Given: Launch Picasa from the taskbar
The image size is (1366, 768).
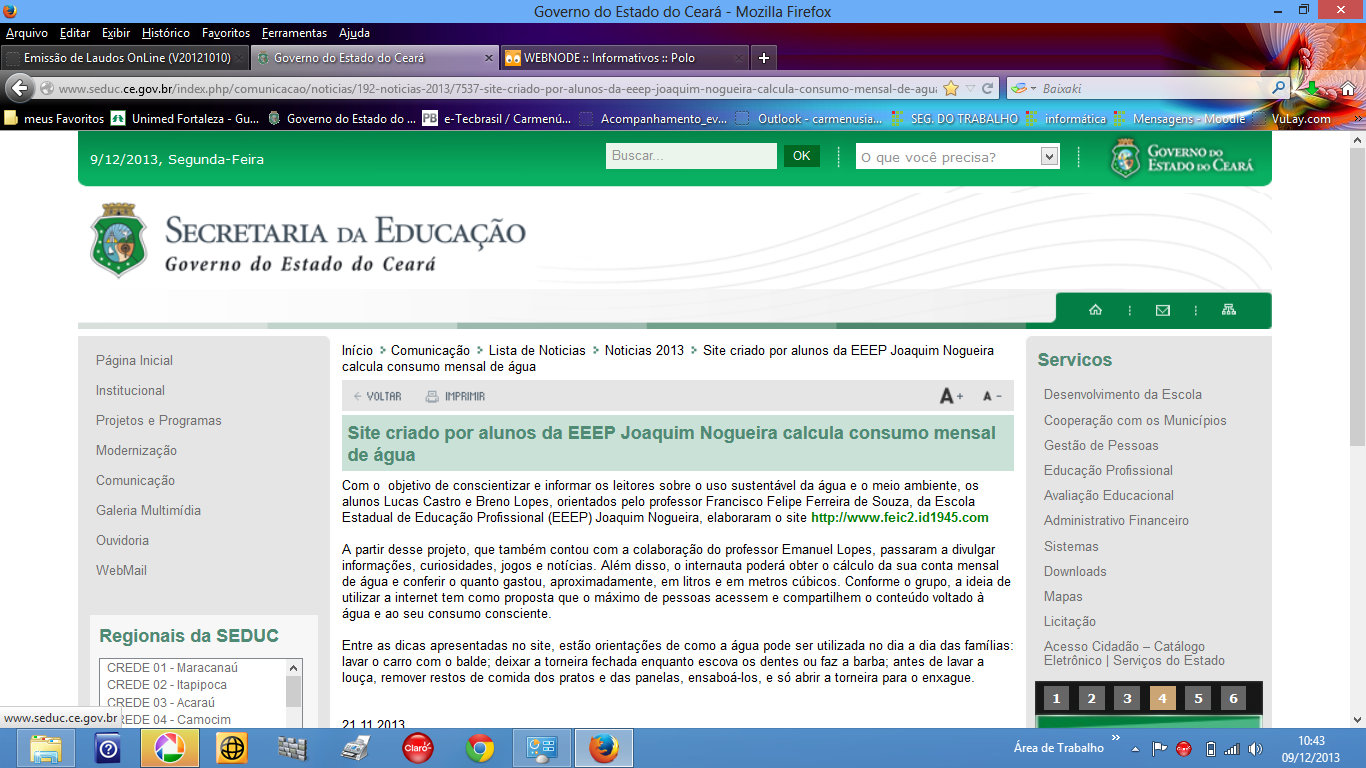Looking at the screenshot, I should [170, 748].
